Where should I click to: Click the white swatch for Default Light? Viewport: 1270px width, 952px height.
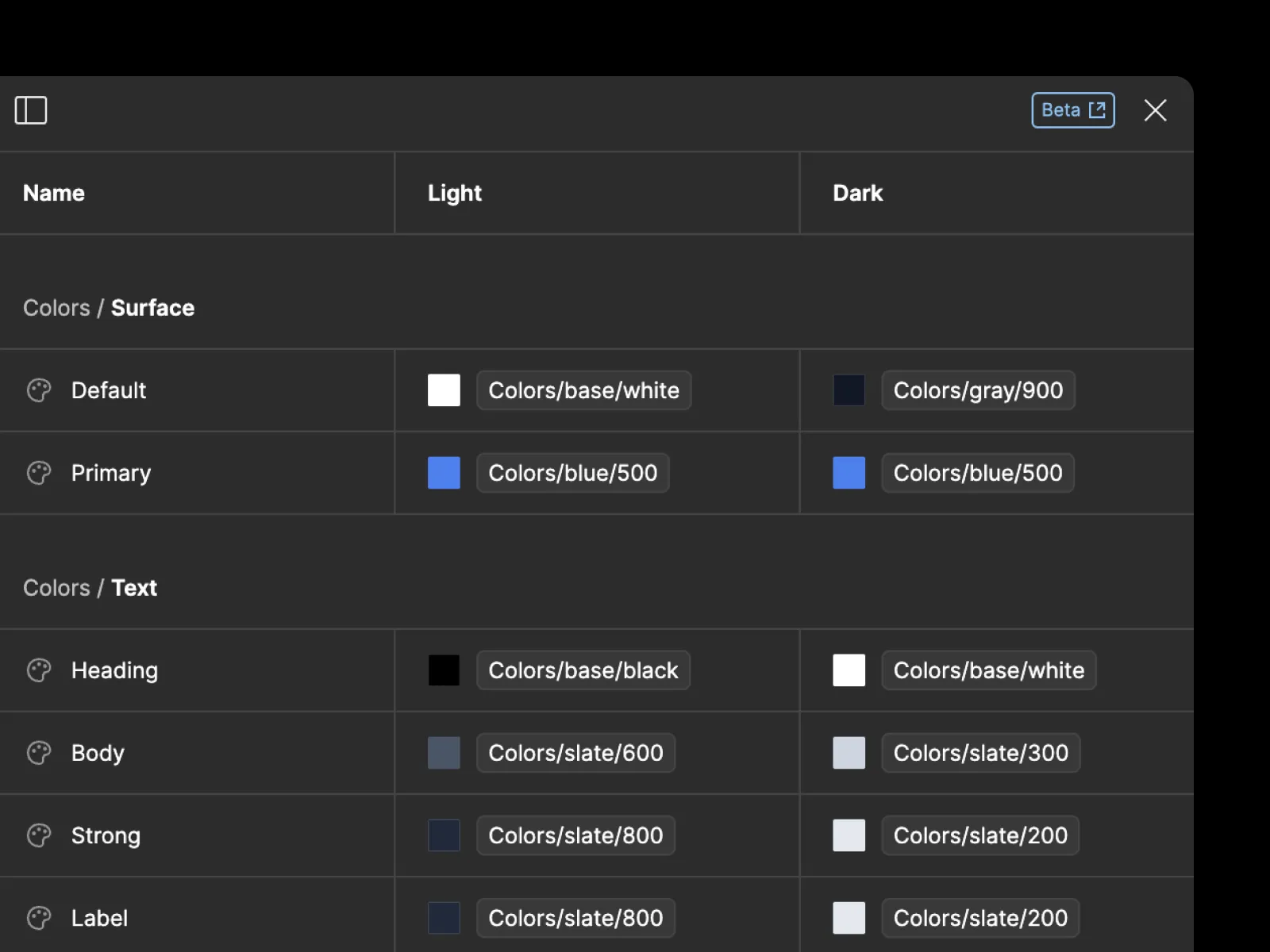coord(444,390)
